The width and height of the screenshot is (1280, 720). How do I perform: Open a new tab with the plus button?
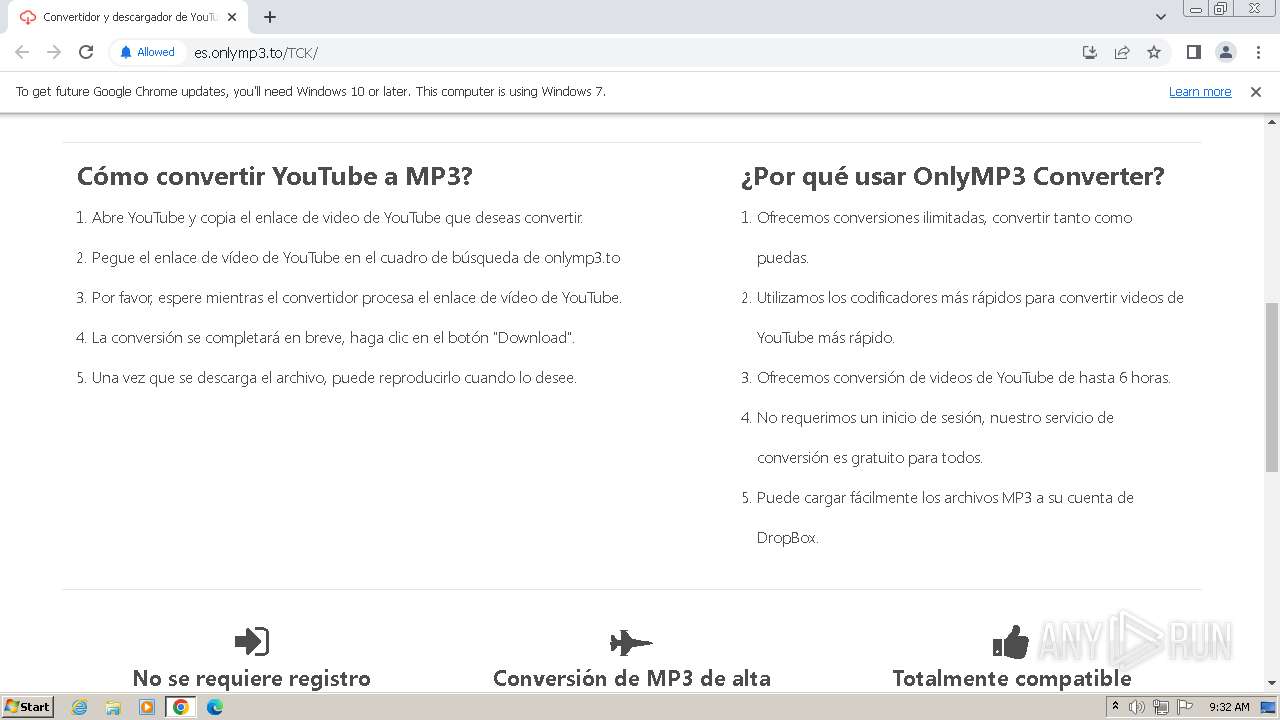coord(270,17)
